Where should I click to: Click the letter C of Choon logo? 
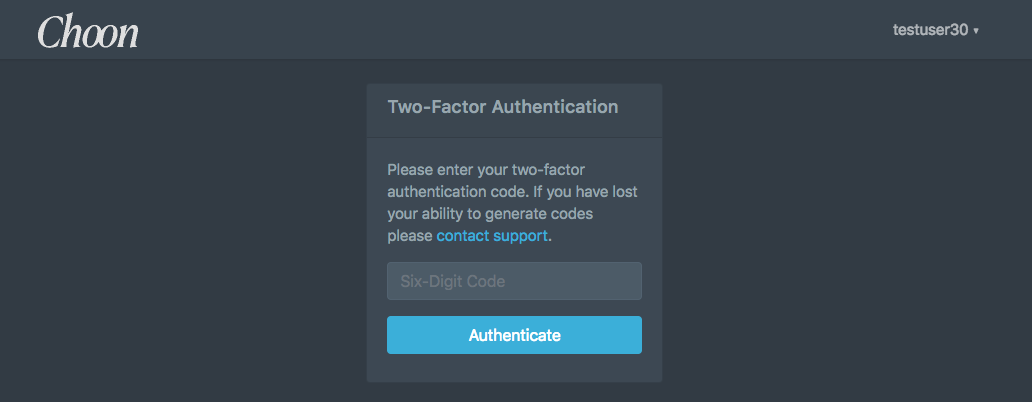point(50,32)
